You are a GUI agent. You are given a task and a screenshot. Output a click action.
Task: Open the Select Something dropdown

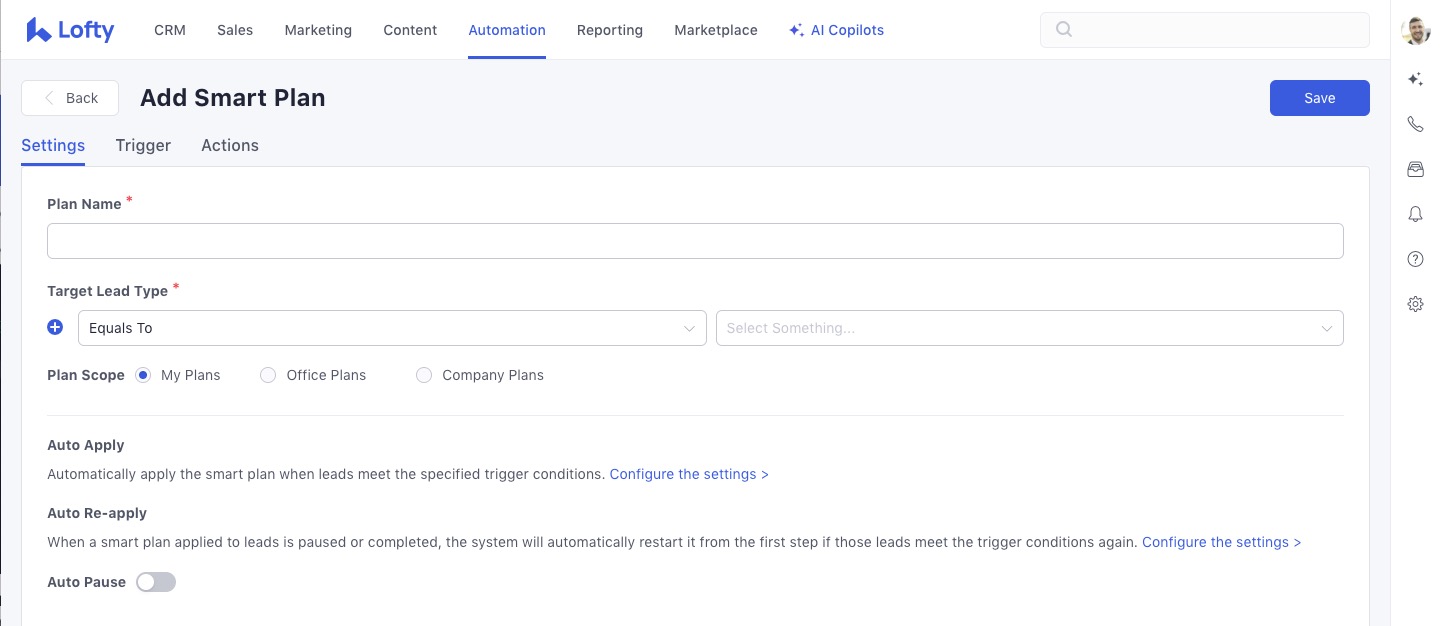pyautogui.click(x=1029, y=328)
